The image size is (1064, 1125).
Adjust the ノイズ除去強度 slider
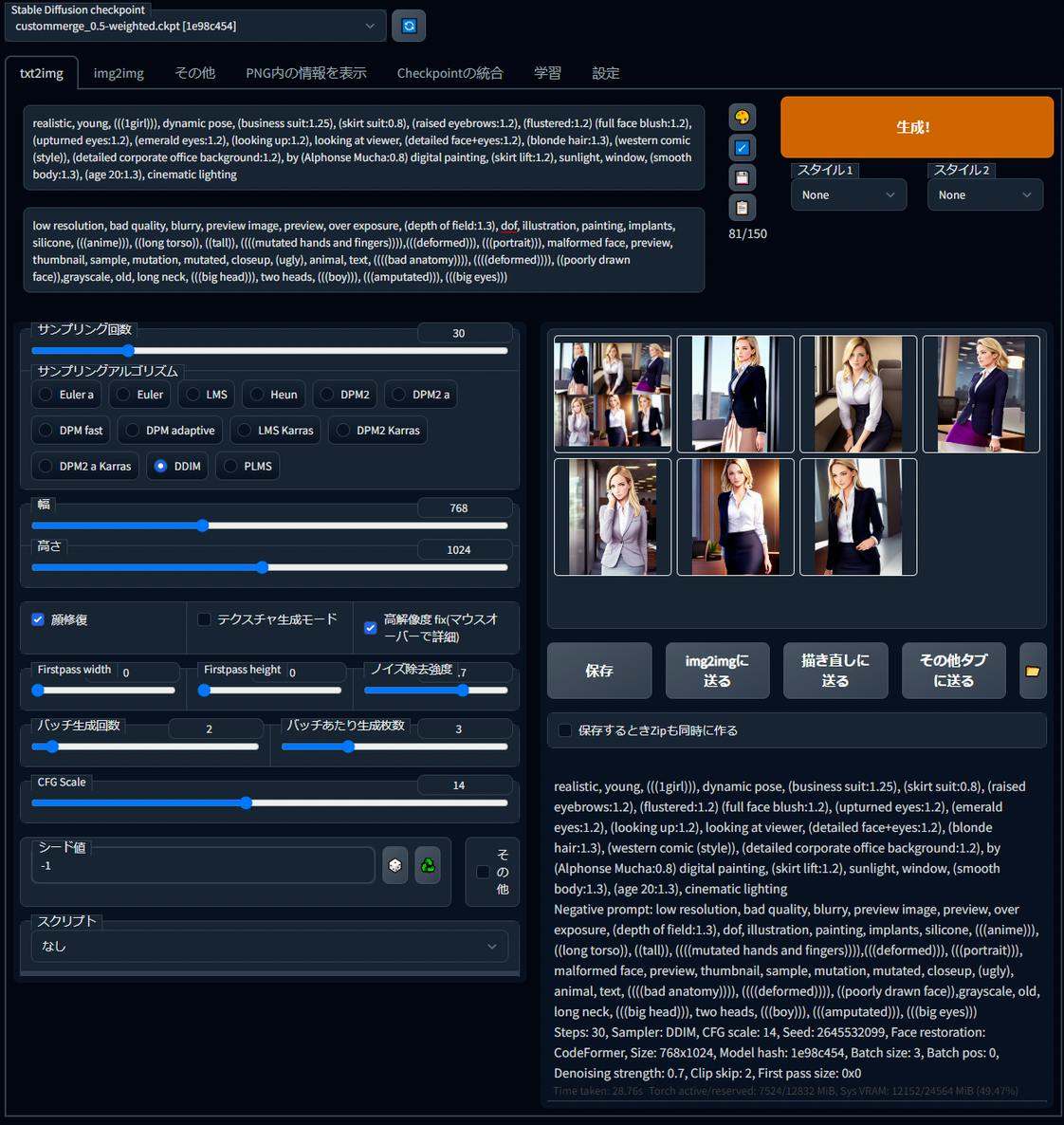(x=436, y=691)
